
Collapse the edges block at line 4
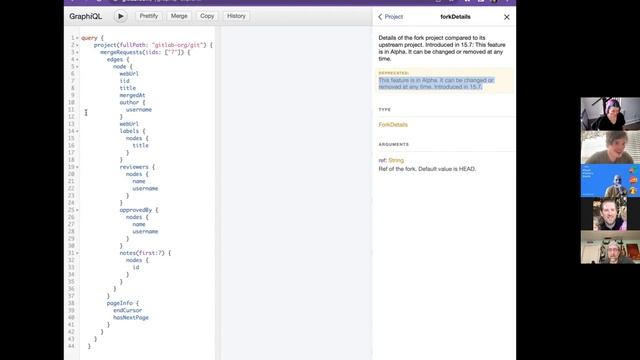tap(77, 60)
